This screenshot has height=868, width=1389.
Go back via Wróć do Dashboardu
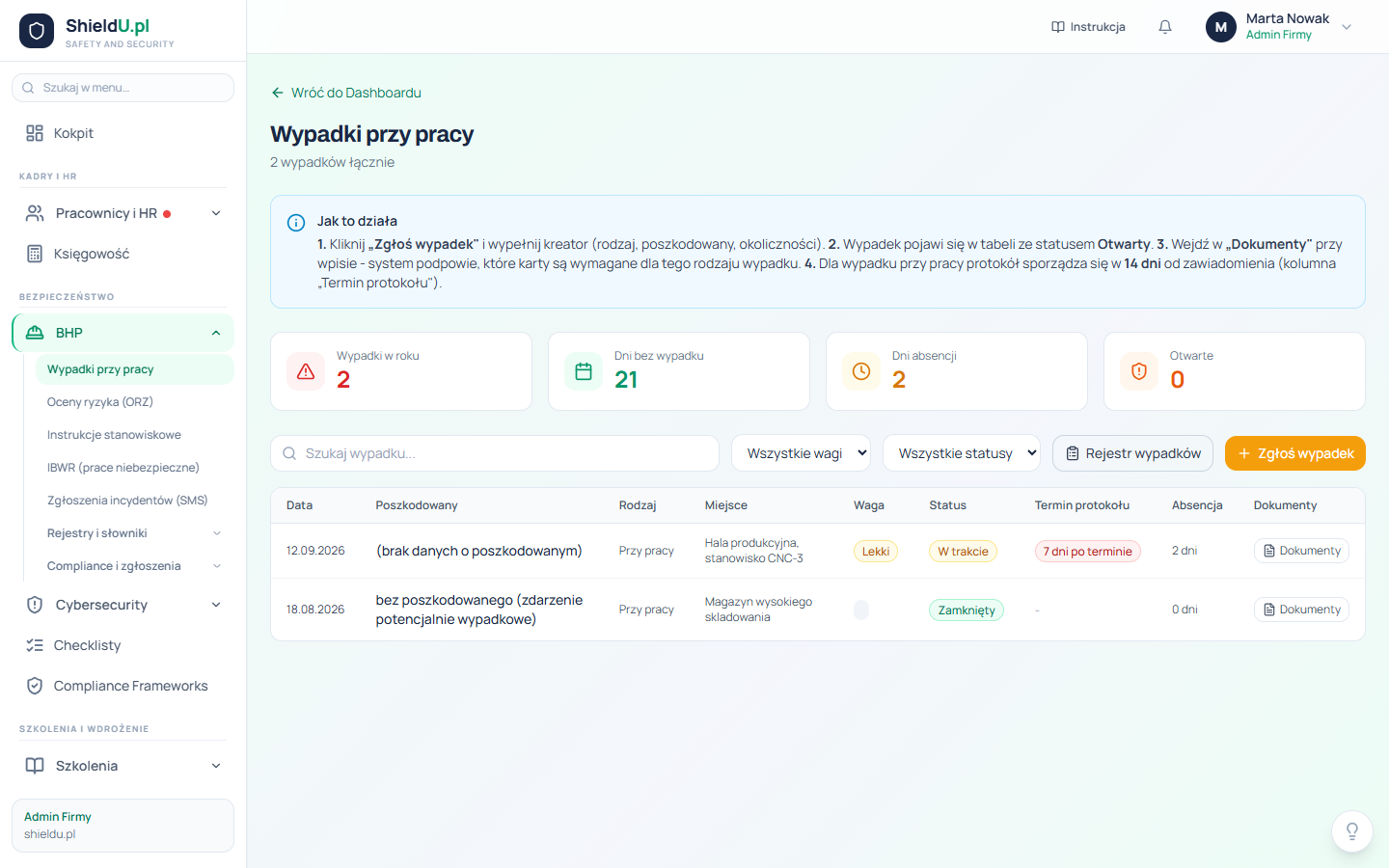(346, 93)
